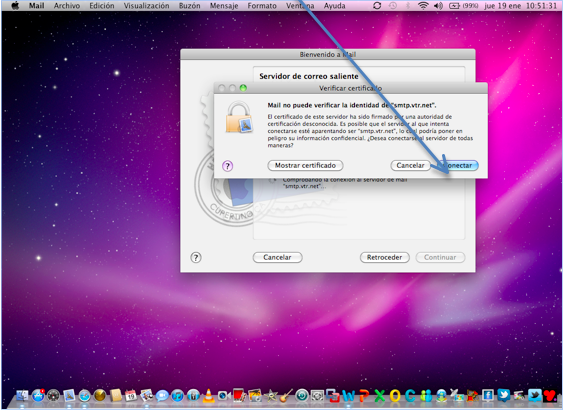The height and width of the screenshot is (410, 563).
Task: Open the Visualización menu
Action: (146, 6)
